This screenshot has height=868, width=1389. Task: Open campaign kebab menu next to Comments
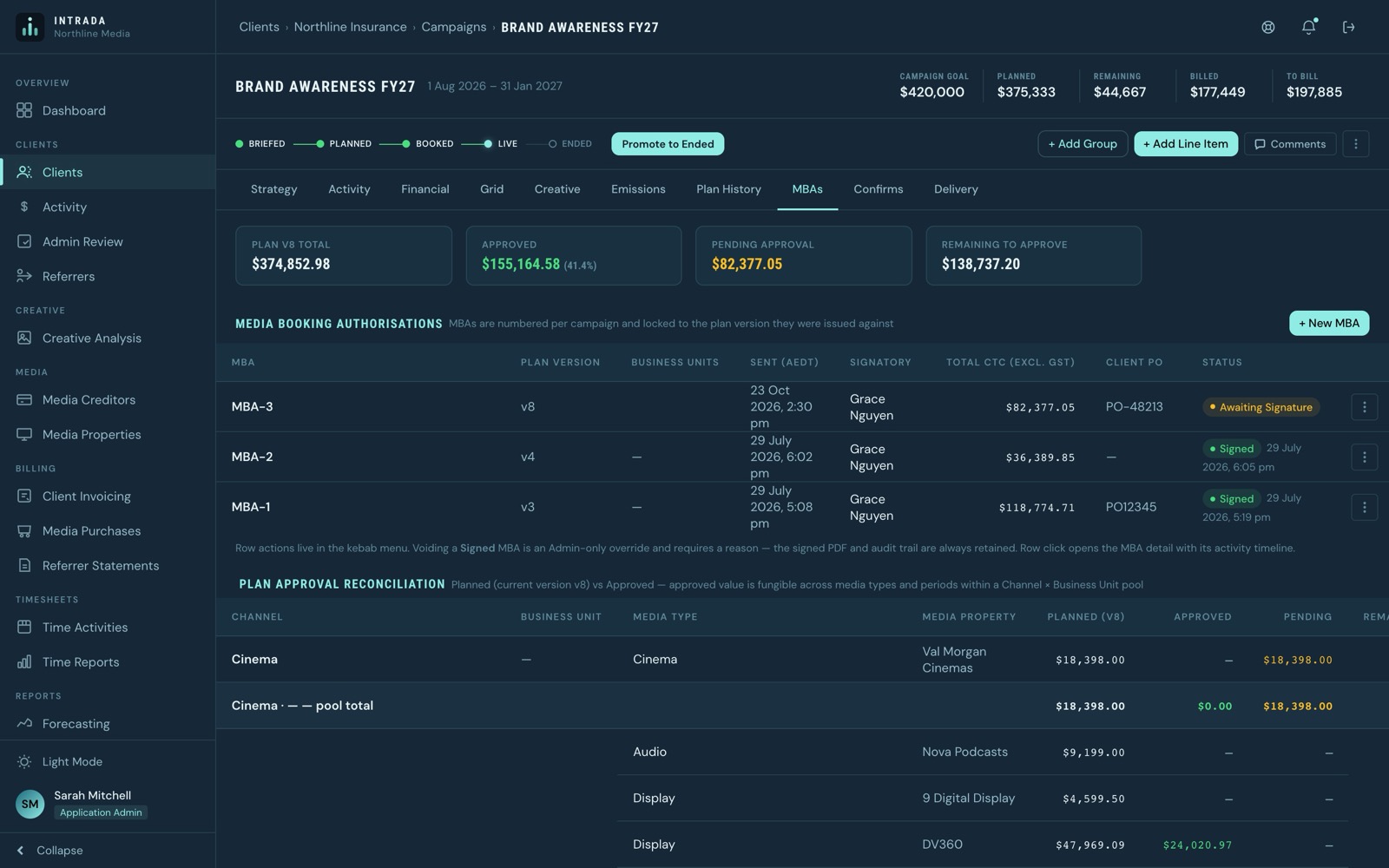(x=1355, y=143)
